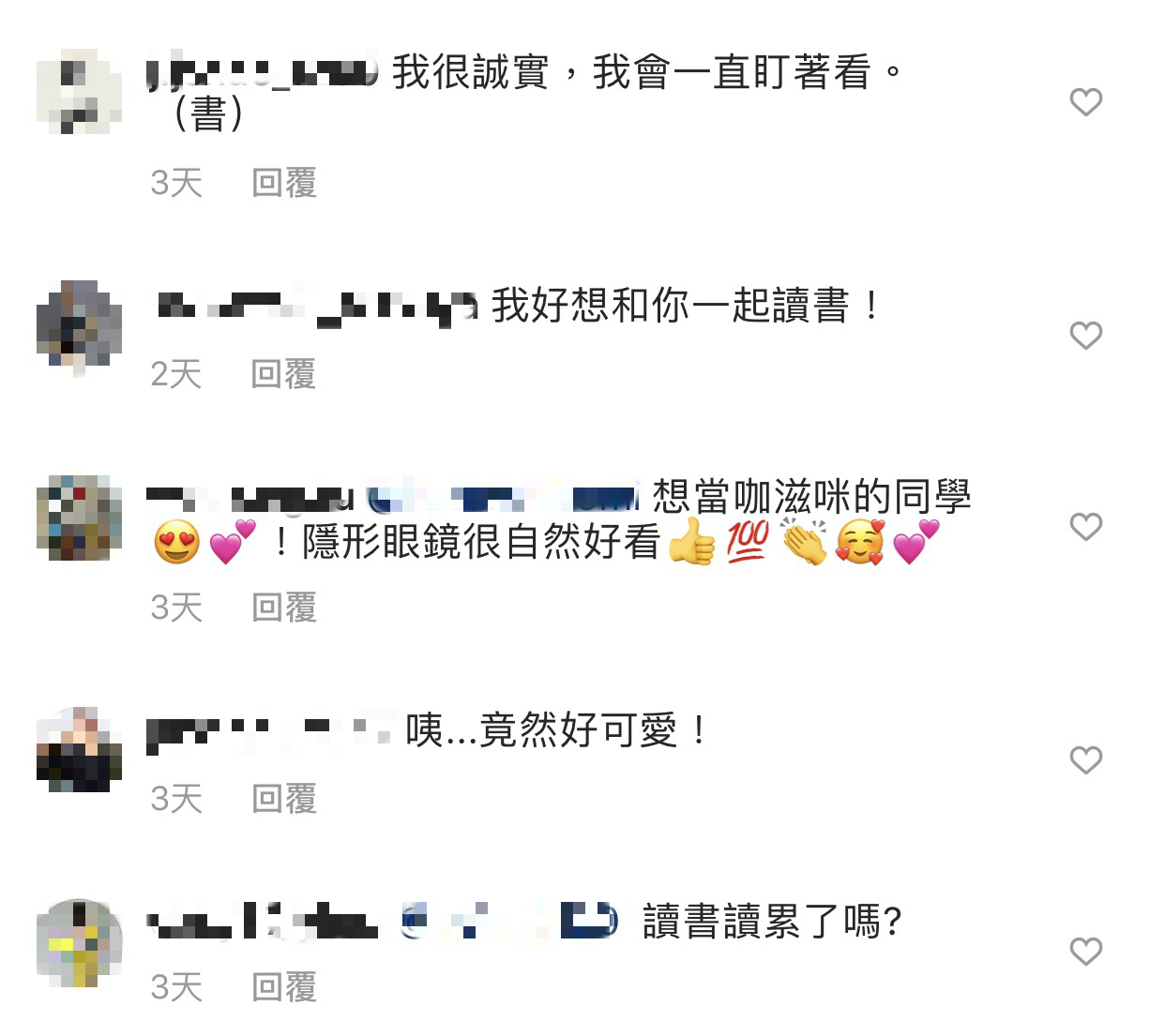The width and height of the screenshot is (1165, 1036).
Task: Open username before 我很誠實 comment
Action: pos(263,72)
